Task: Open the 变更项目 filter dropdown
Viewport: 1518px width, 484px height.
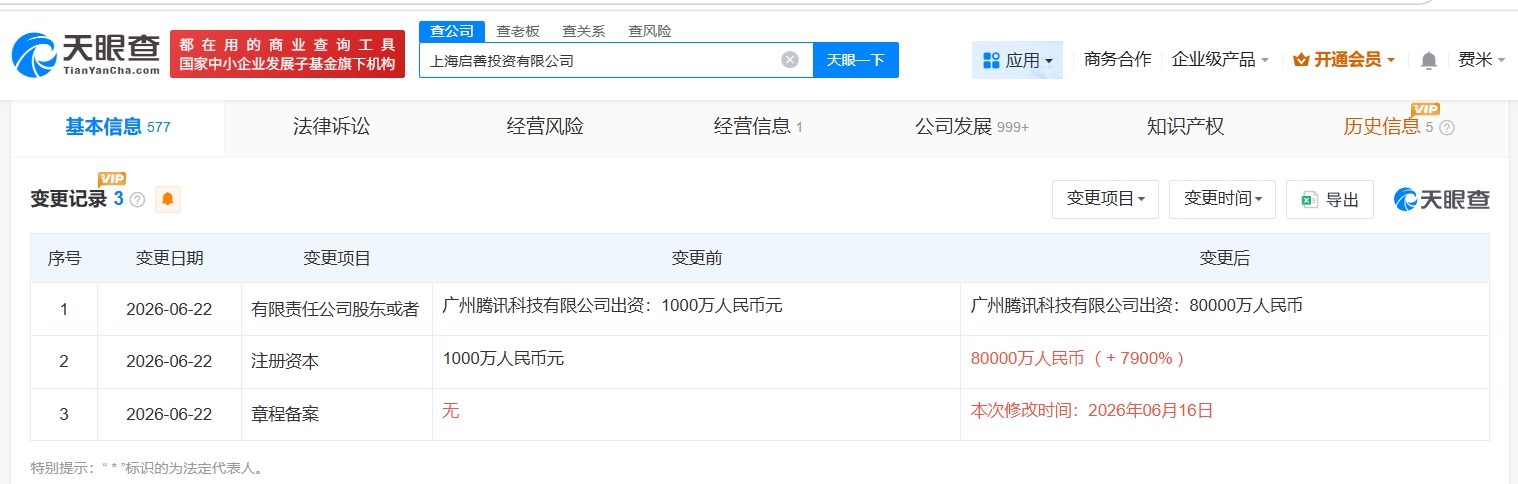Action: 1105,199
